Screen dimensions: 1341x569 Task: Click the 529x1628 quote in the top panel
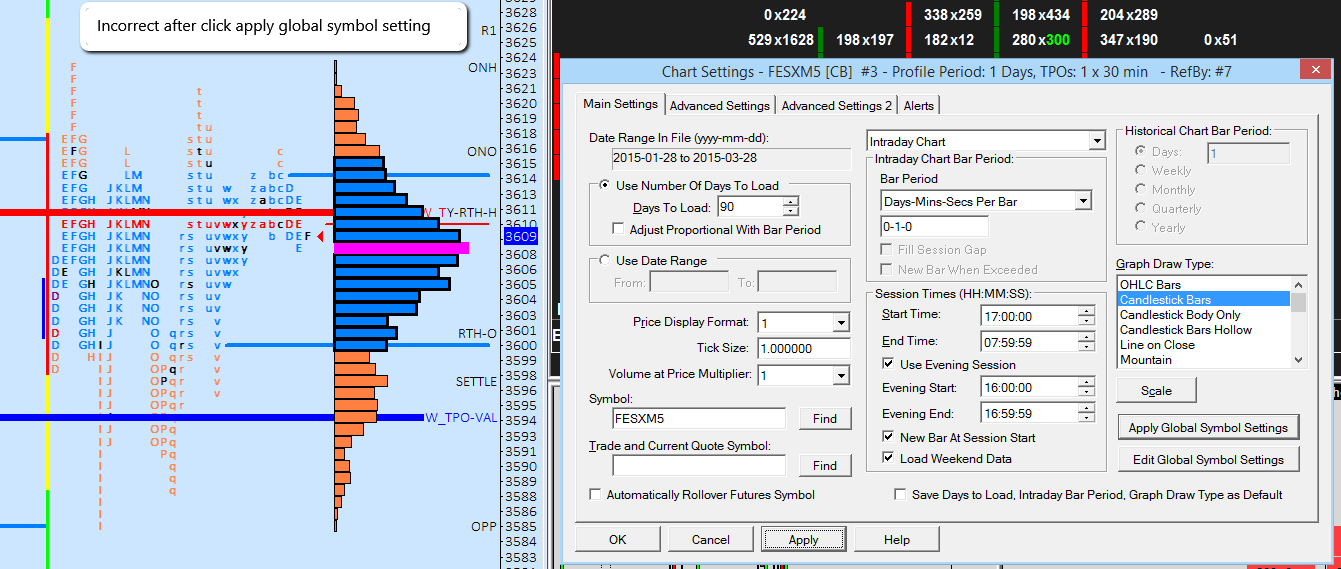pos(781,40)
